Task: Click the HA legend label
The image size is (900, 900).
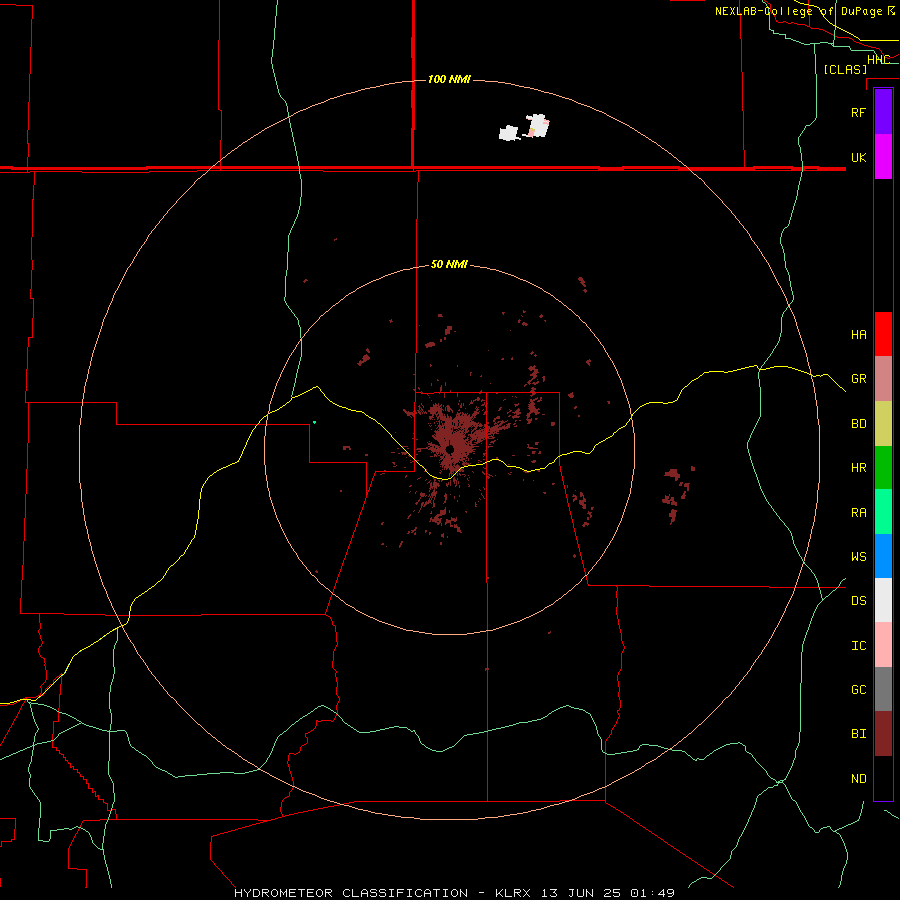Action: coord(858,334)
